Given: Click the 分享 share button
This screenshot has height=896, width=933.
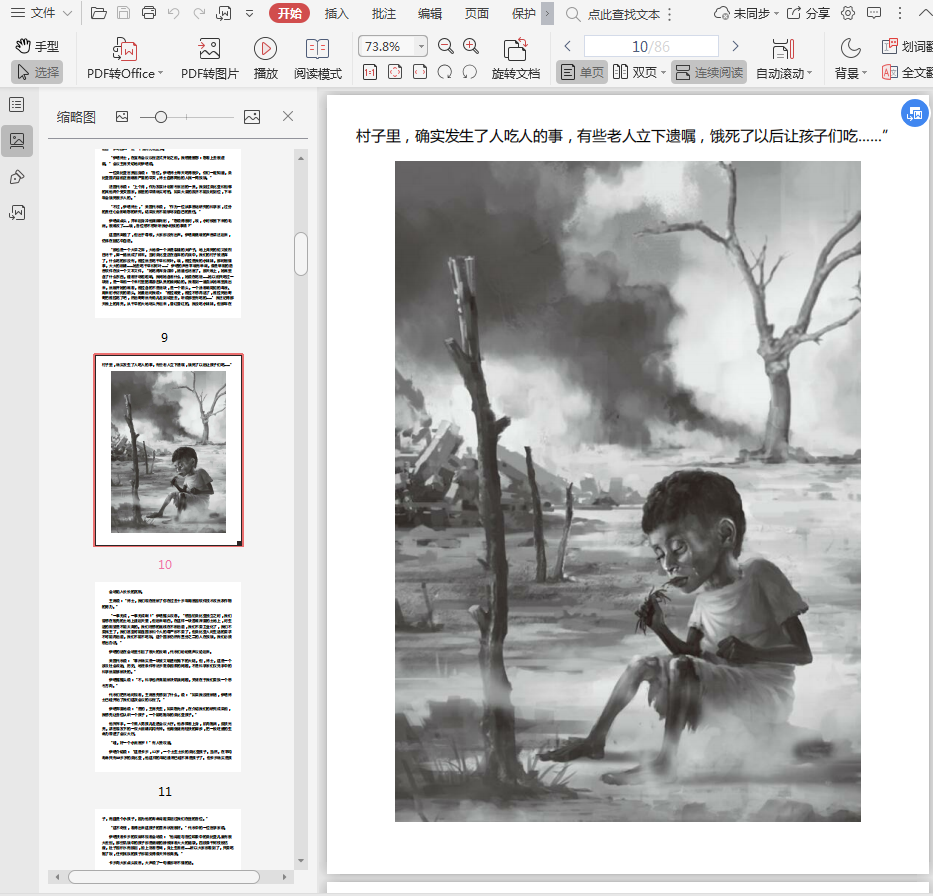Looking at the screenshot, I should (x=808, y=13).
